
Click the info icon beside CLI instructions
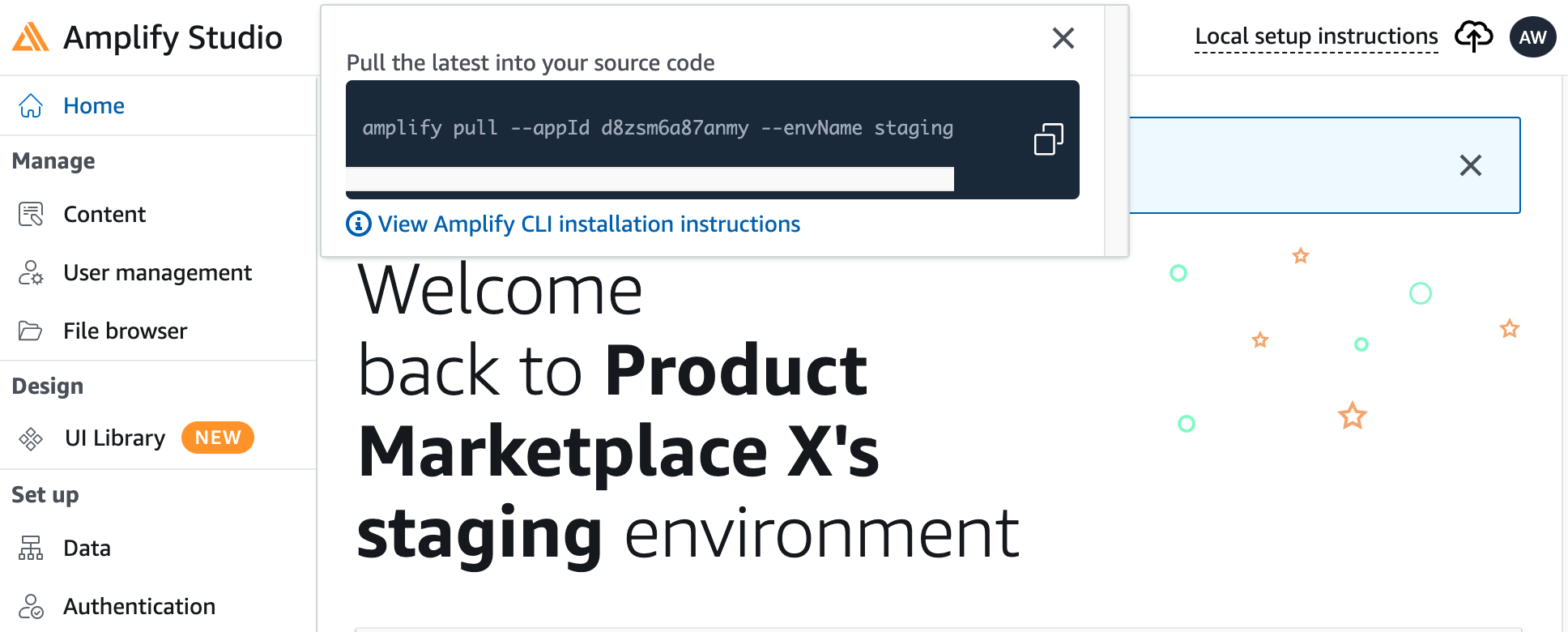click(x=359, y=224)
